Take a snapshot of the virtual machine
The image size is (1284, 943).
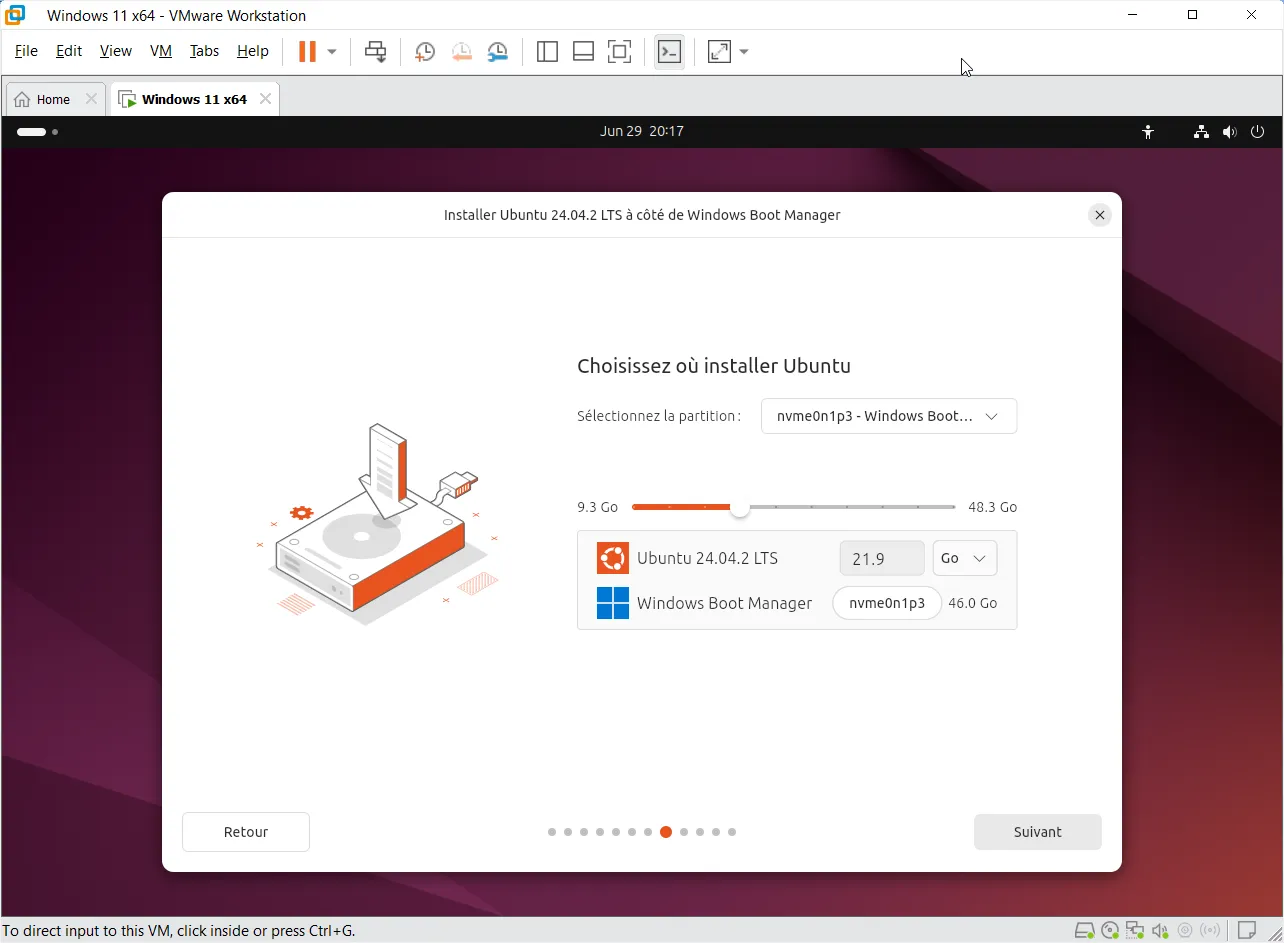(425, 52)
